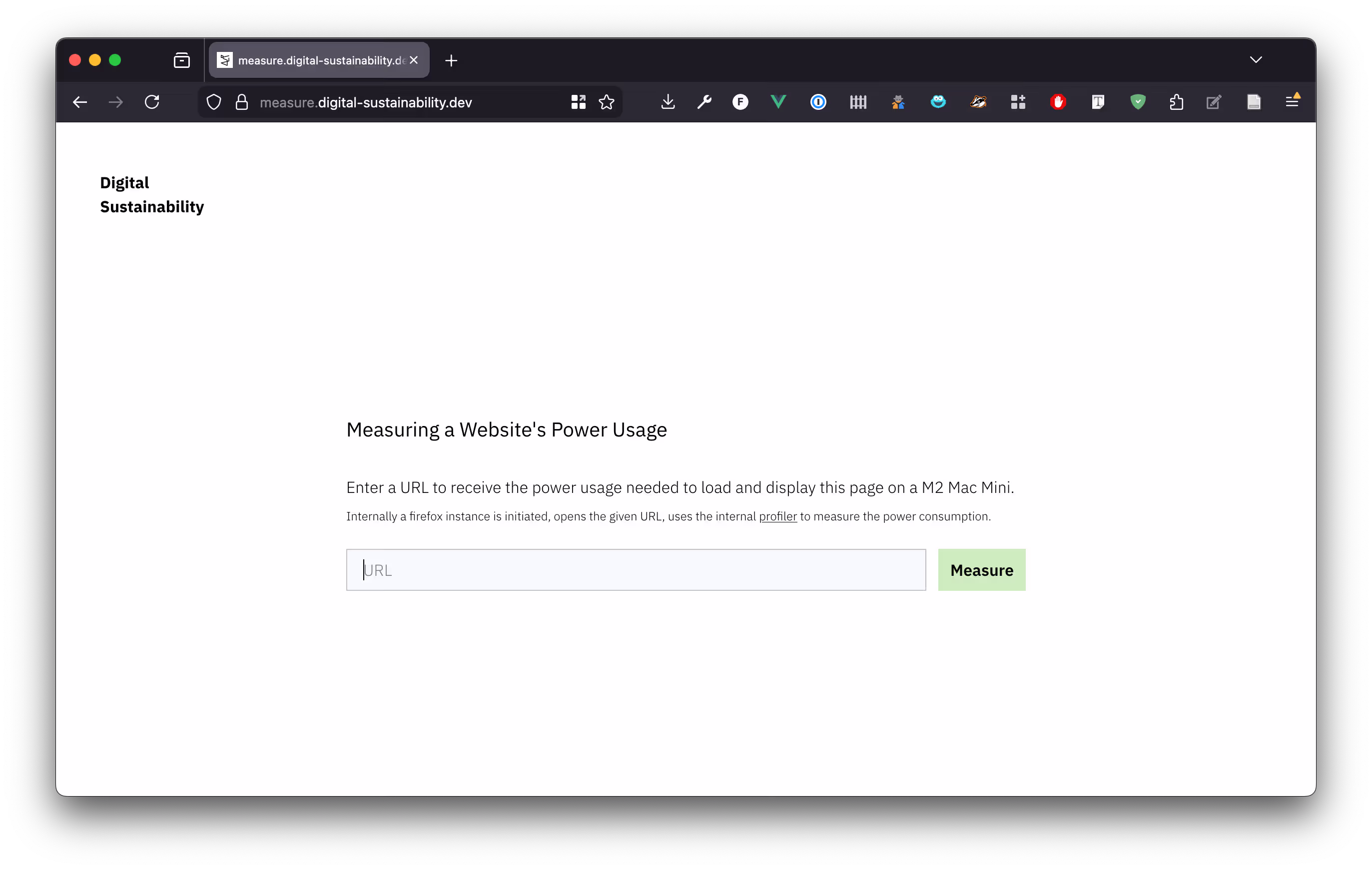This screenshot has height=870, width=1372.
Task: Click the wrench-shaped extension icon
Action: 704,102
